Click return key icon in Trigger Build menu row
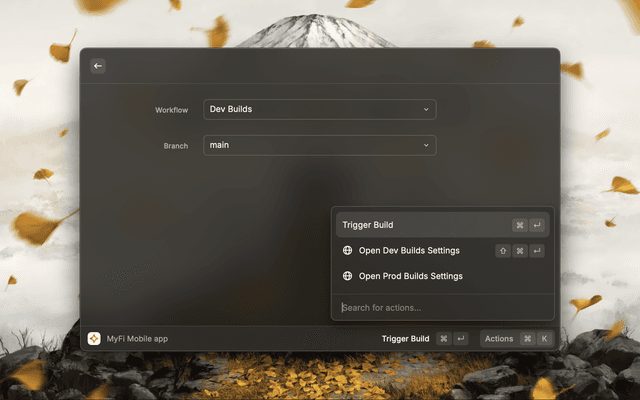 click(x=537, y=225)
